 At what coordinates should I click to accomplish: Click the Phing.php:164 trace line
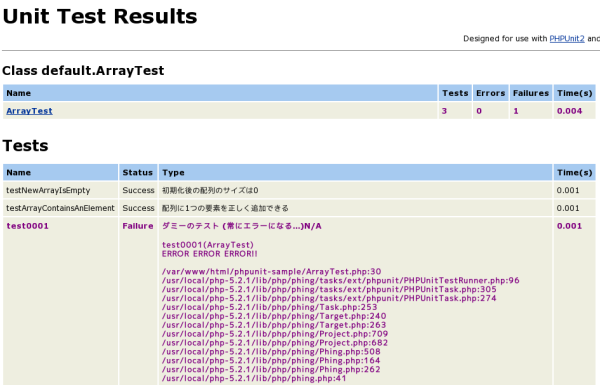(x=271, y=361)
